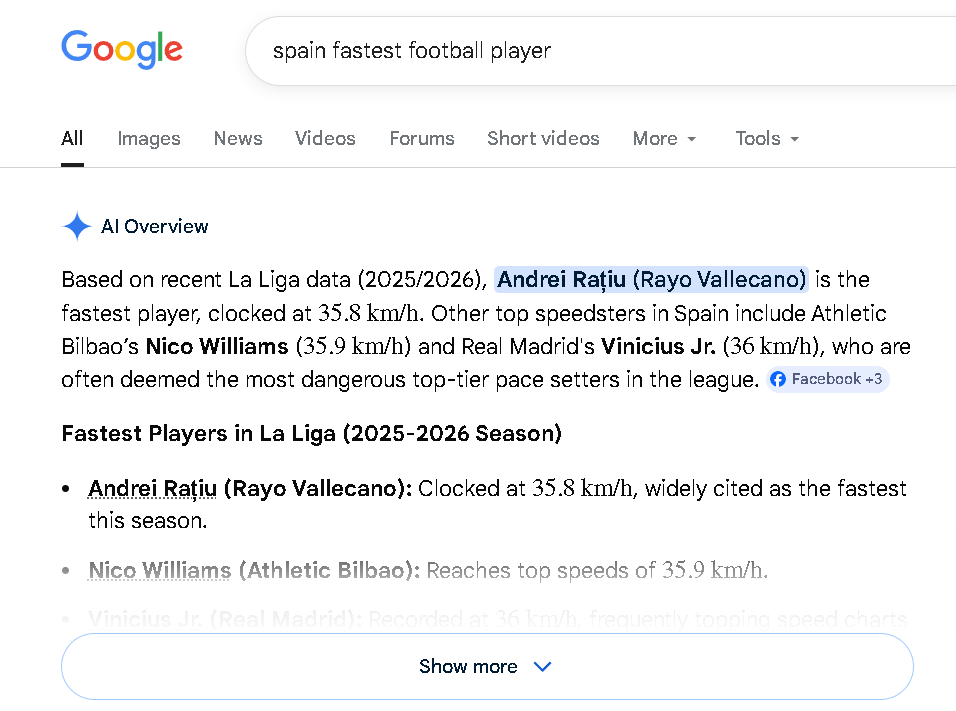Switch to the Forums tab
This screenshot has height=711, width=956.
[x=422, y=139]
